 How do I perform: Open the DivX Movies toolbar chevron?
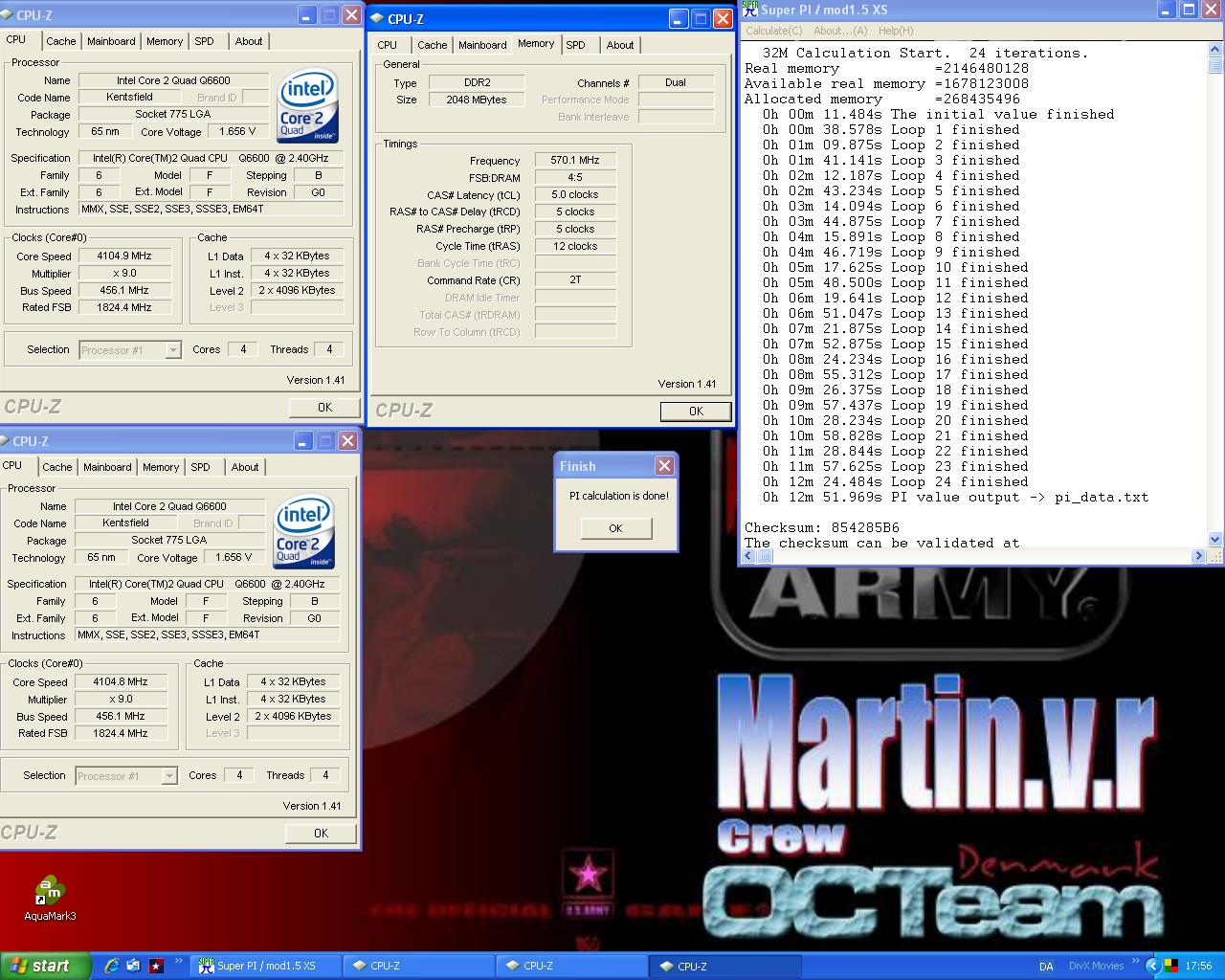pyautogui.click(x=1136, y=961)
